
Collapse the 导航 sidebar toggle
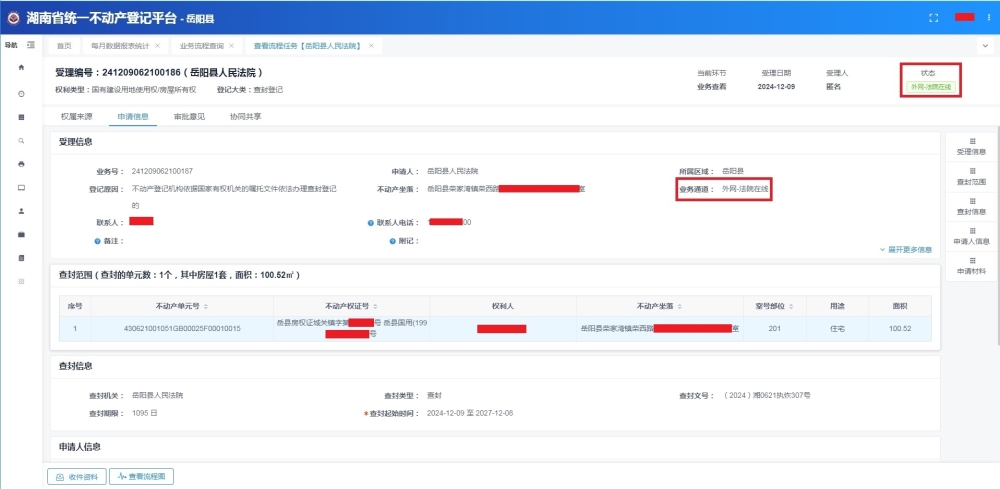click(32, 45)
